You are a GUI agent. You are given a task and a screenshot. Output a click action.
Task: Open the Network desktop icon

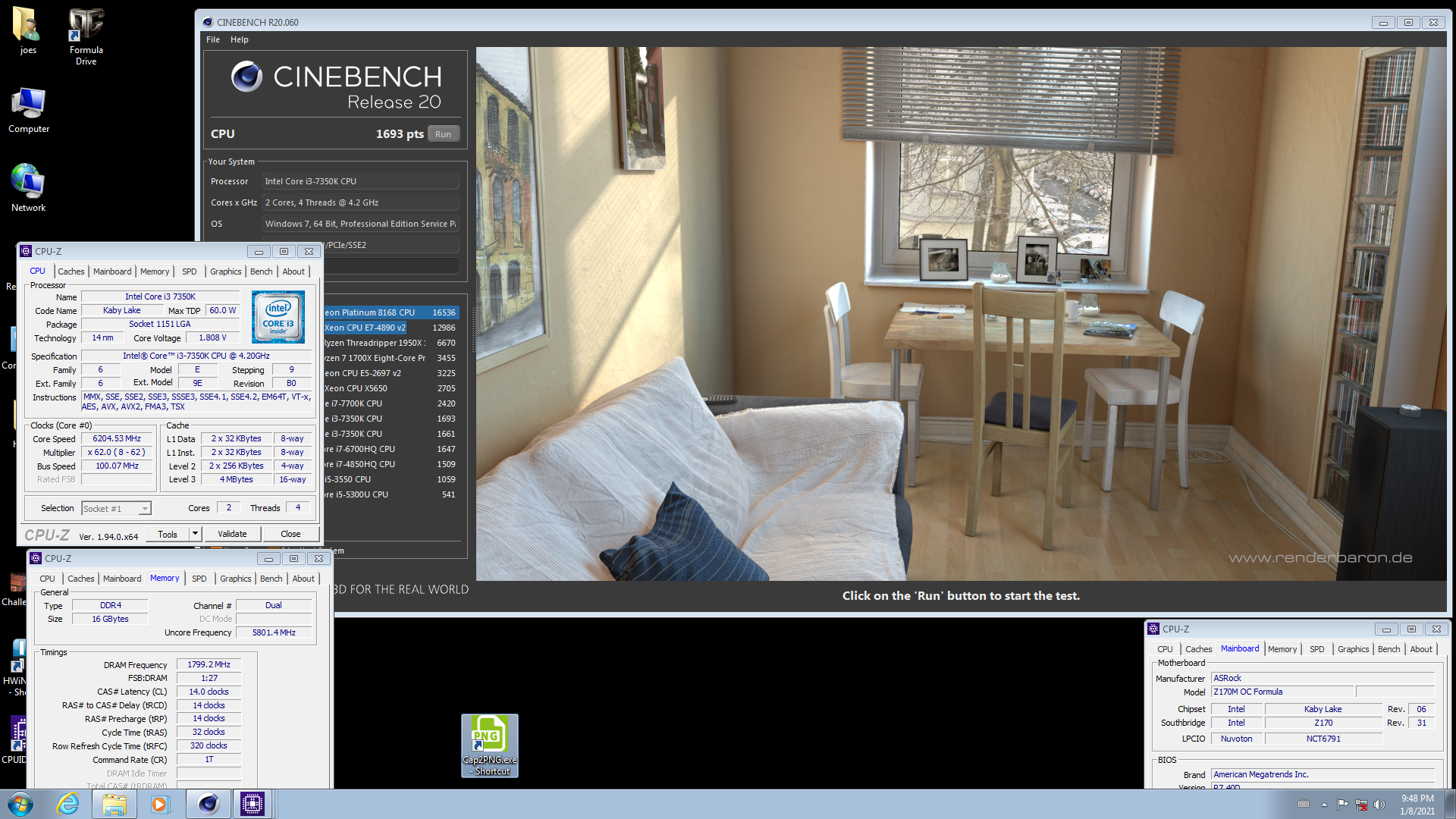pyautogui.click(x=28, y=187)
